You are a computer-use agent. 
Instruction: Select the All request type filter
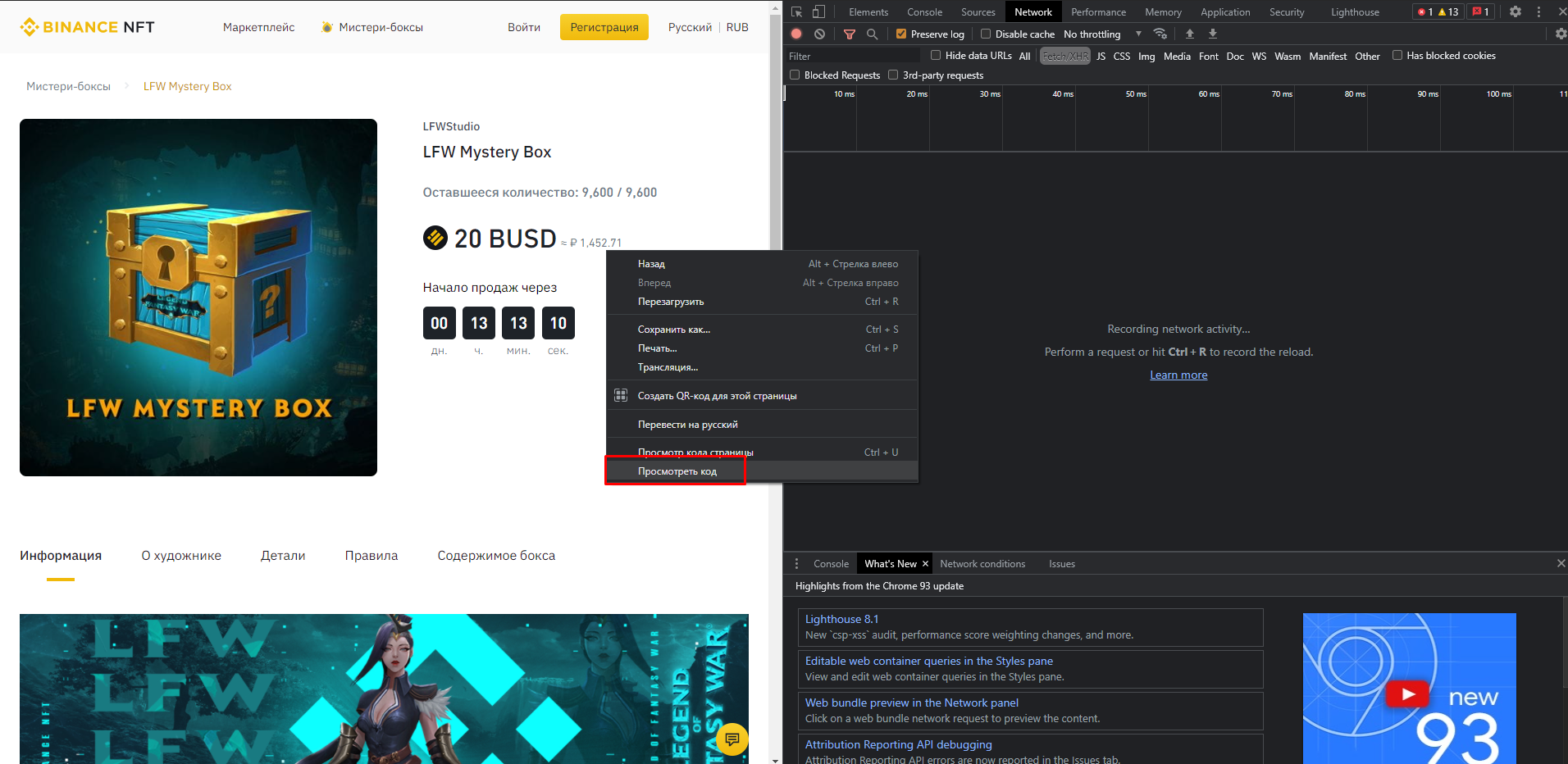[1025, 56]
